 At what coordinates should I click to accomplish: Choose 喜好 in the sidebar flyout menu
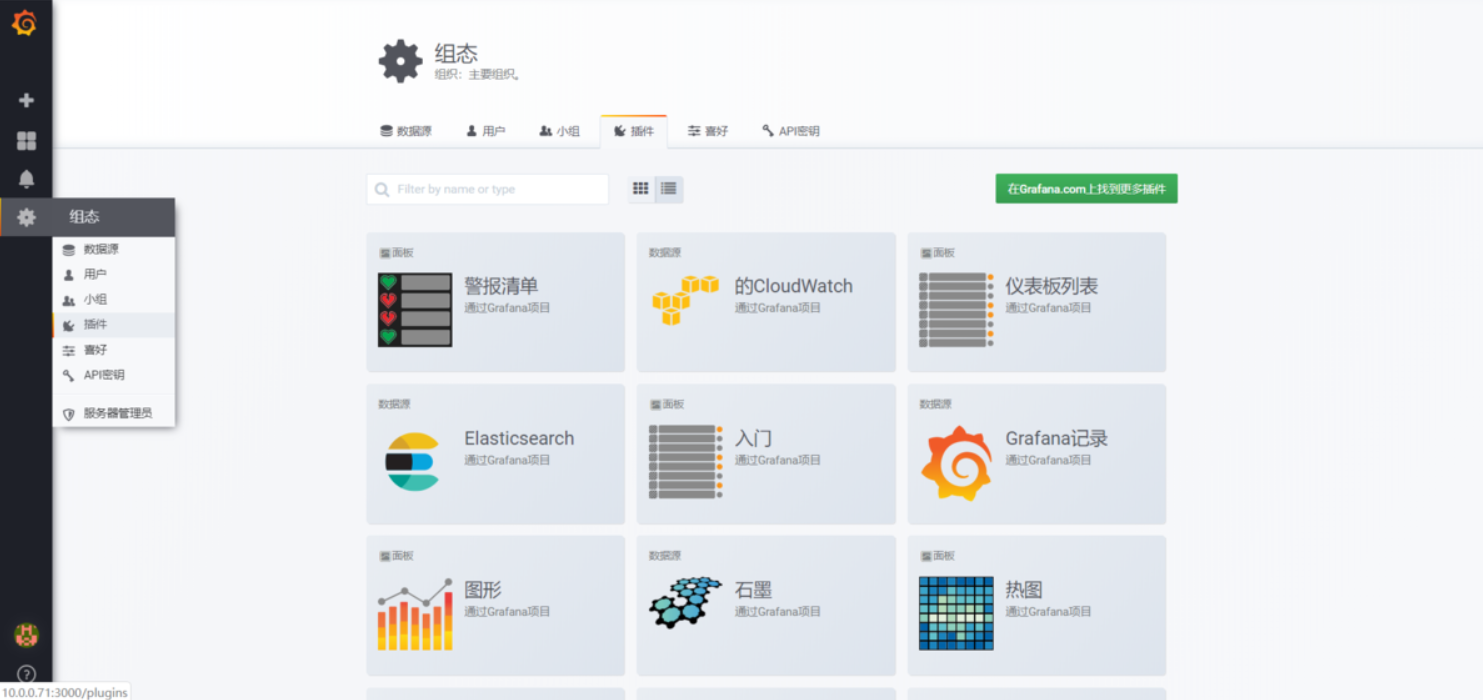114,350
